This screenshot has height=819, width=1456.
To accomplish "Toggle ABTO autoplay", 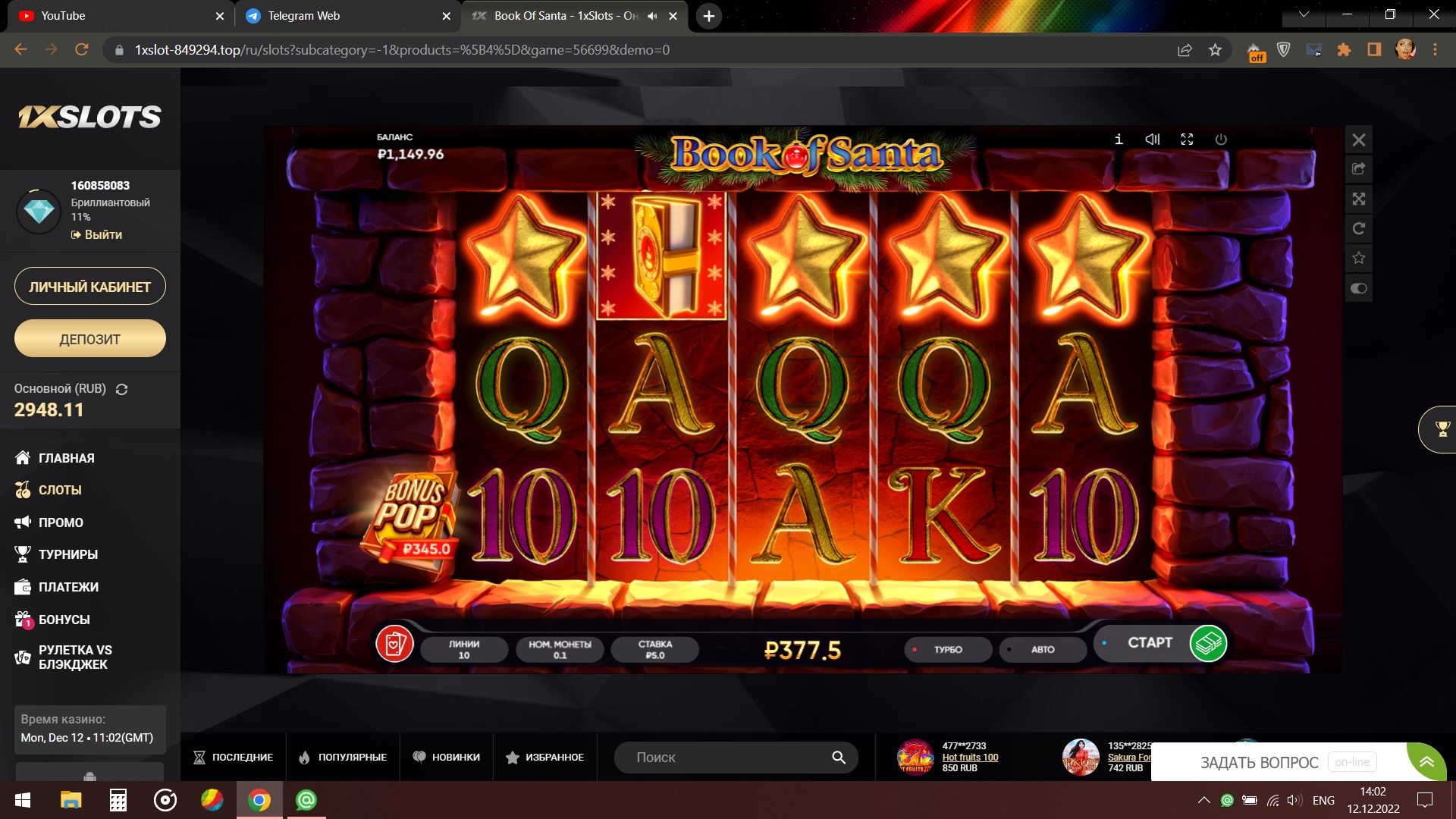I will point(1043,650).
